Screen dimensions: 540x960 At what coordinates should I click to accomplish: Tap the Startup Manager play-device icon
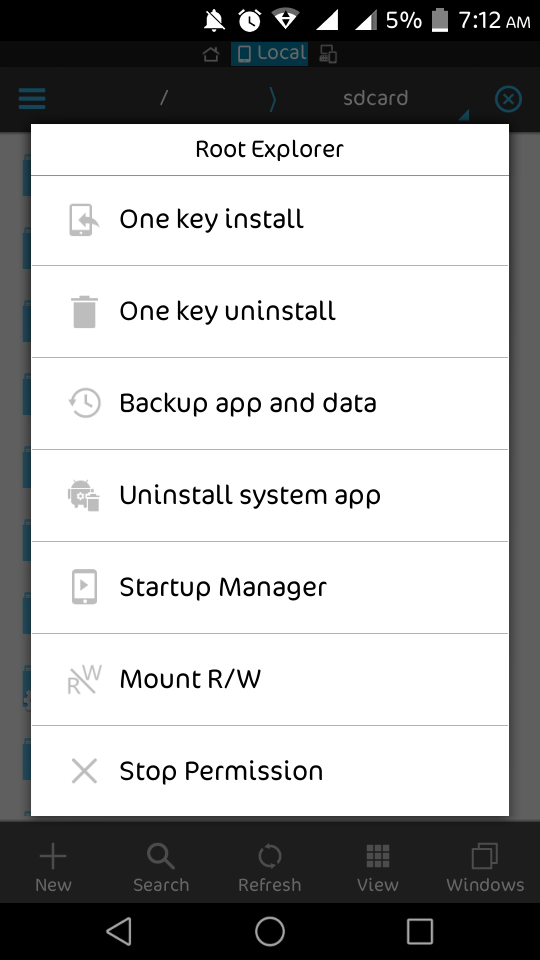click(x=84, y=587)
